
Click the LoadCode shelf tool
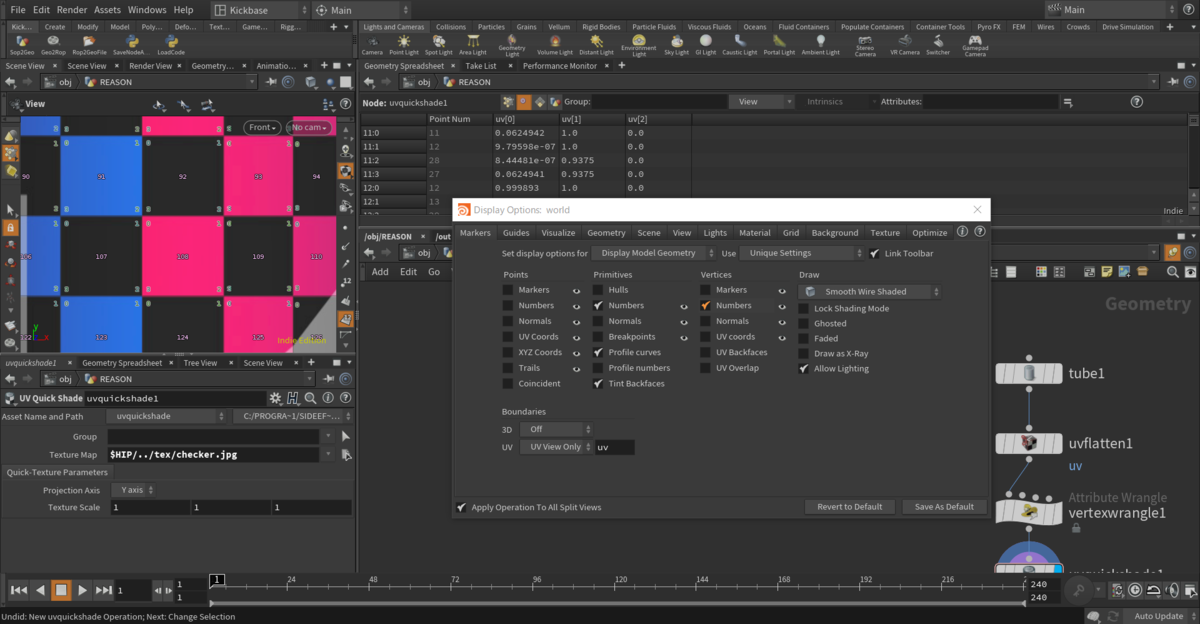pyautogui.click(x=171, y=44)
